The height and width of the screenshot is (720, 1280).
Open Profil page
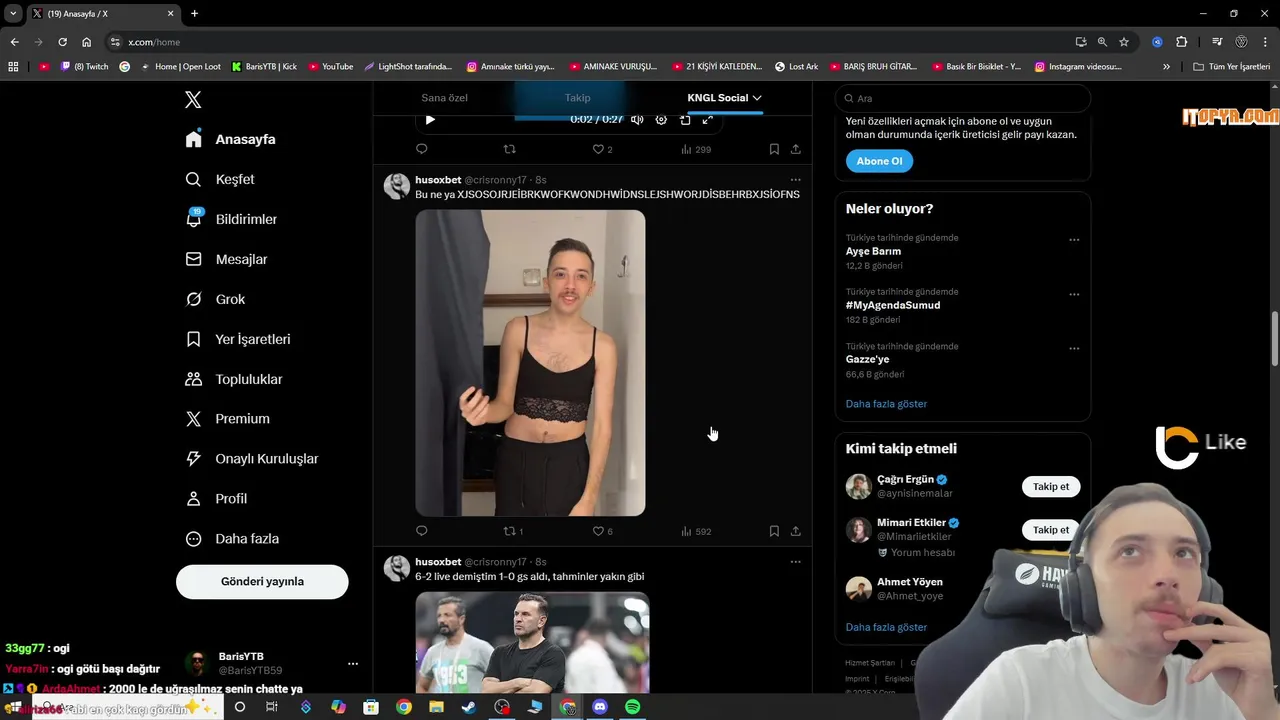(217, 499)
